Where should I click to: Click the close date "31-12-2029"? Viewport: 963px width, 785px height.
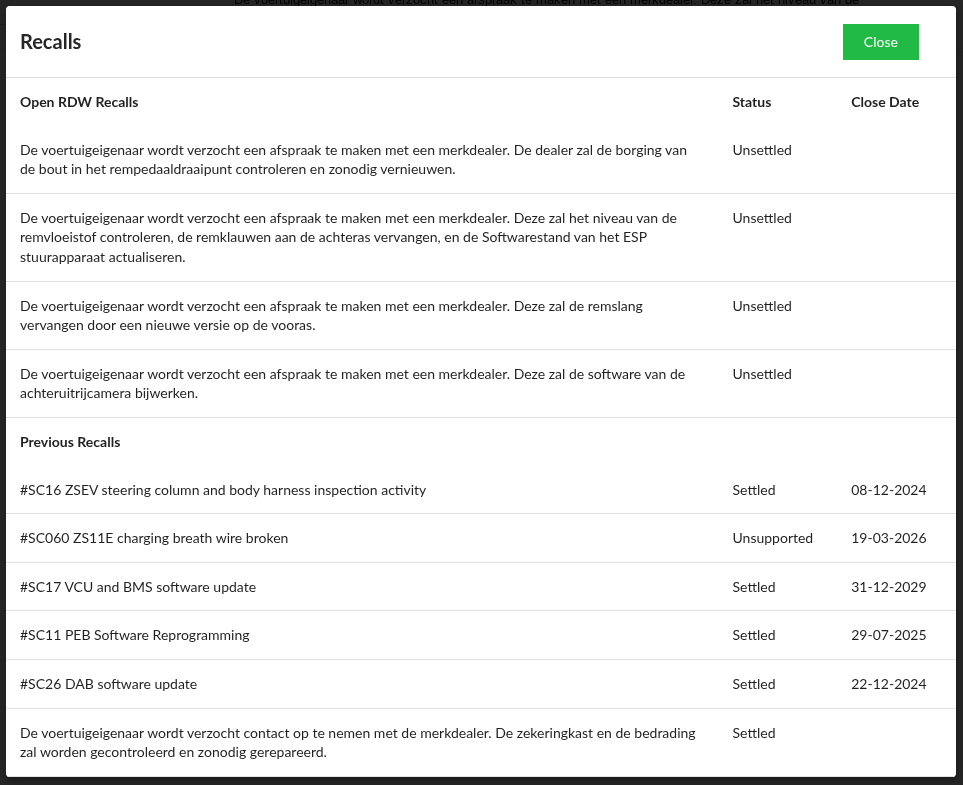click(889, 587)
